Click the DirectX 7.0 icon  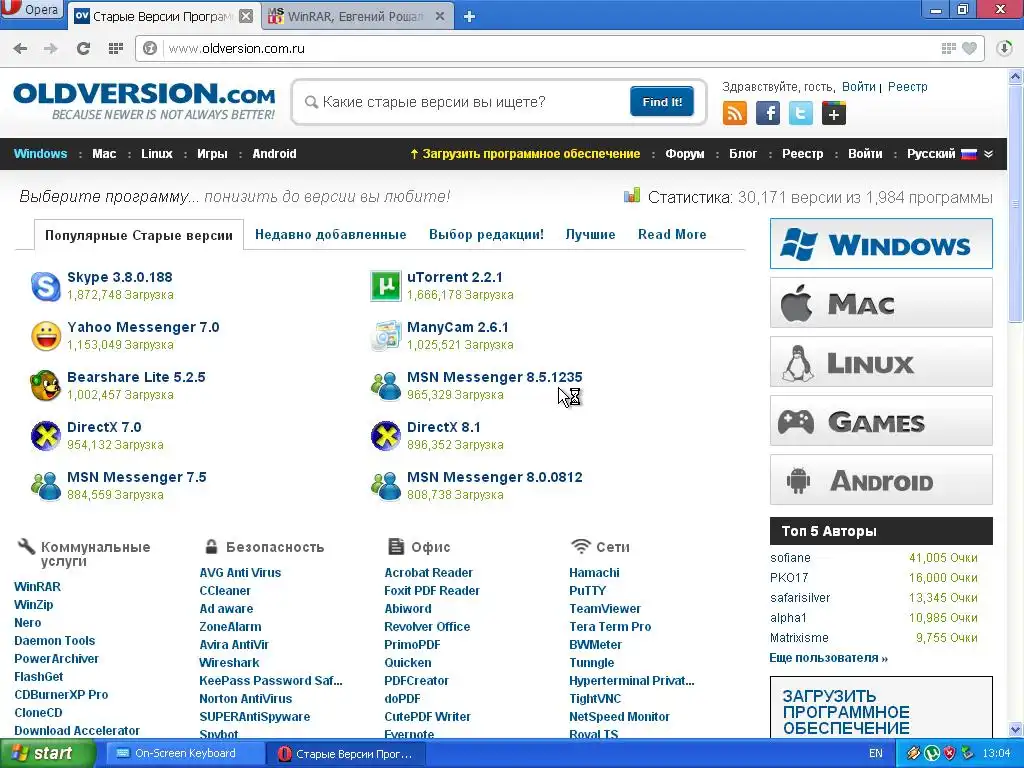point(46,436)
